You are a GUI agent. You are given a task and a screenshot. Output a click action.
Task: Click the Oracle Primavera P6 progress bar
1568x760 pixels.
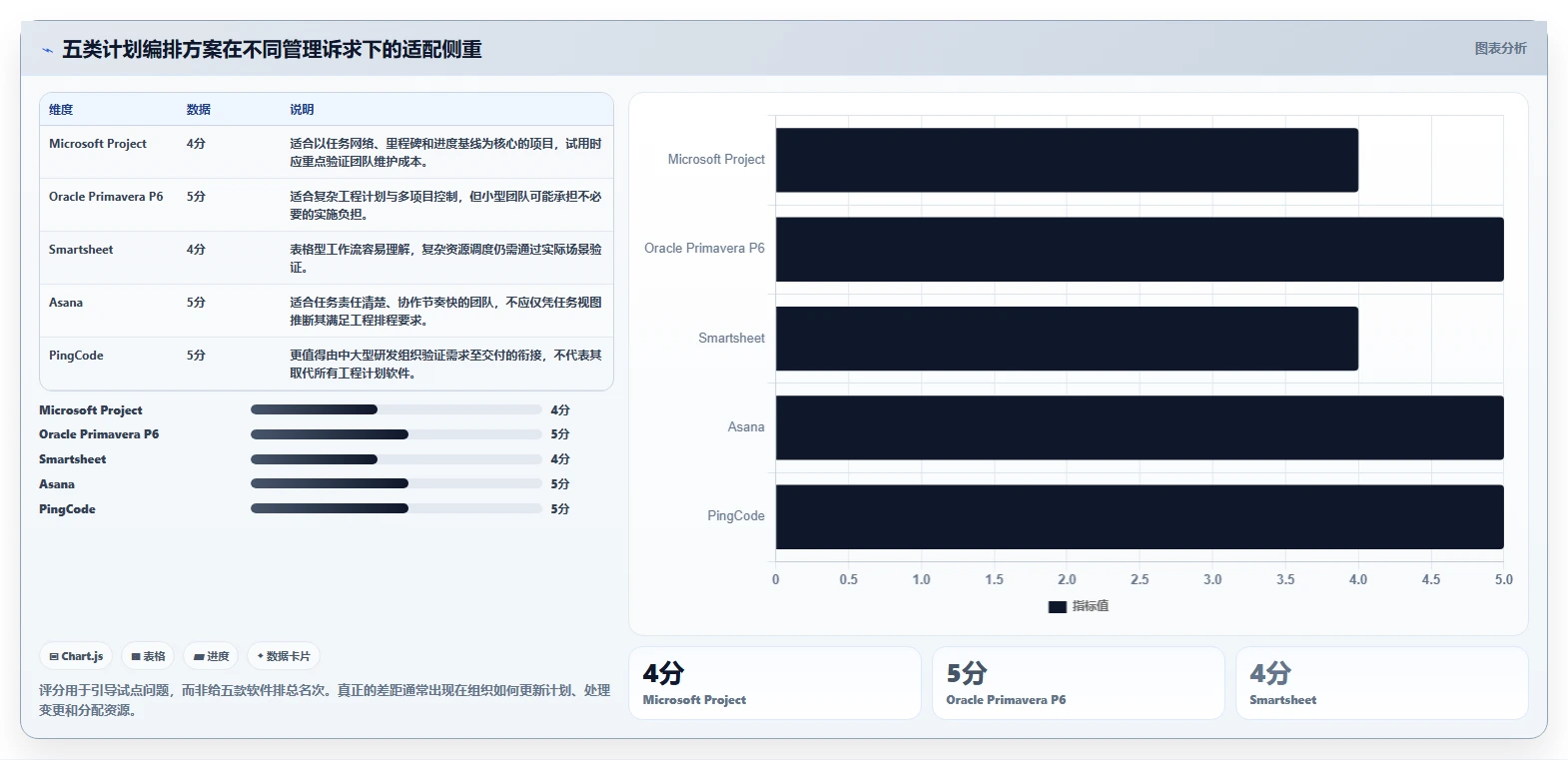pos(395,434)
